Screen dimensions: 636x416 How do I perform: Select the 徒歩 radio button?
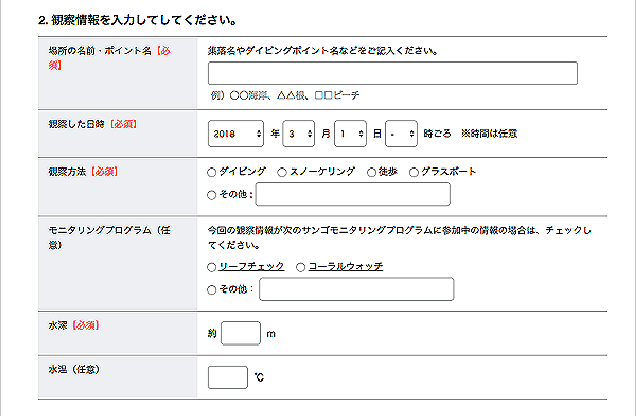pyautogui.click(x=372, y=172)
